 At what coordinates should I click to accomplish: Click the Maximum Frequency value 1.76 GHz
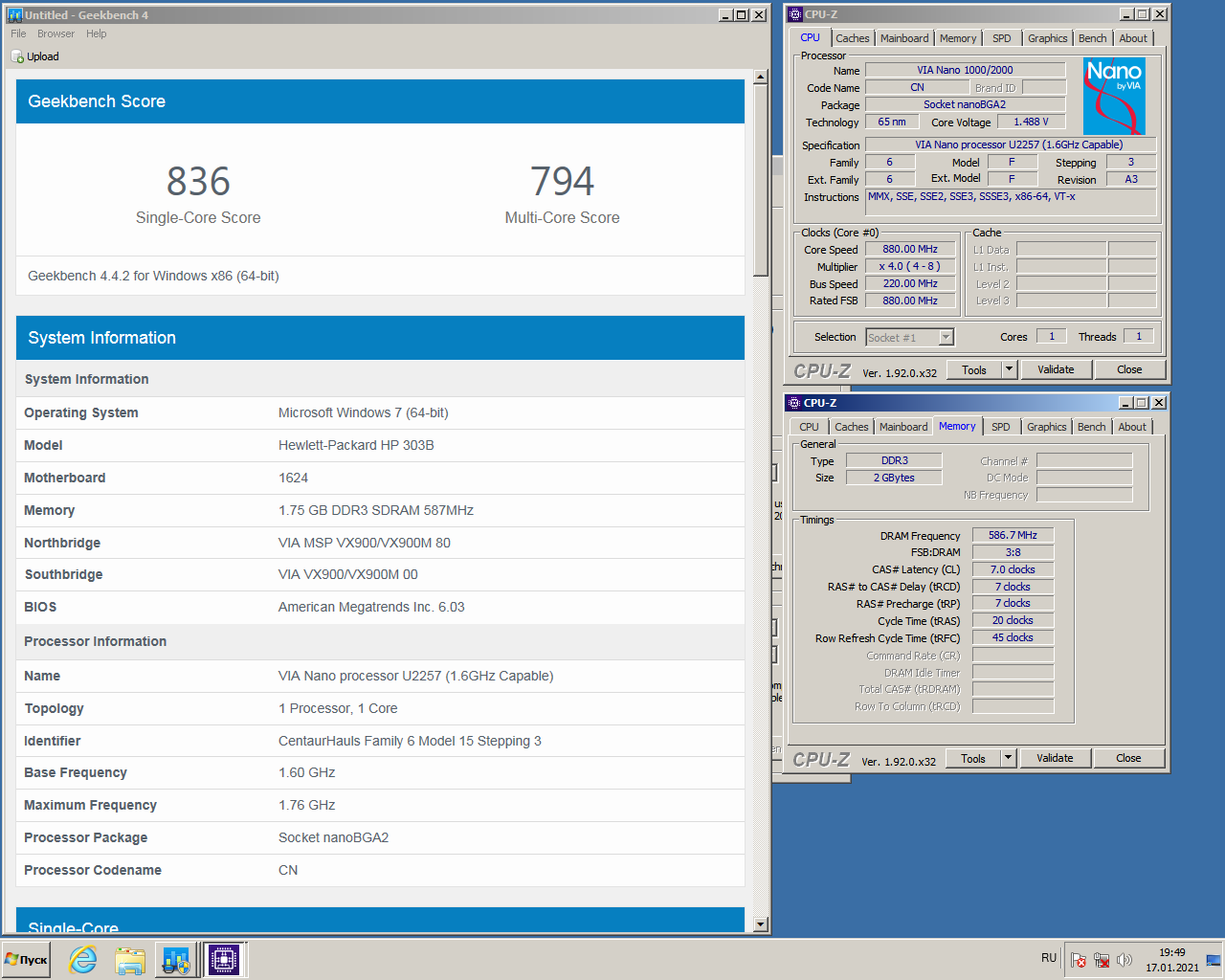(307, 805)
